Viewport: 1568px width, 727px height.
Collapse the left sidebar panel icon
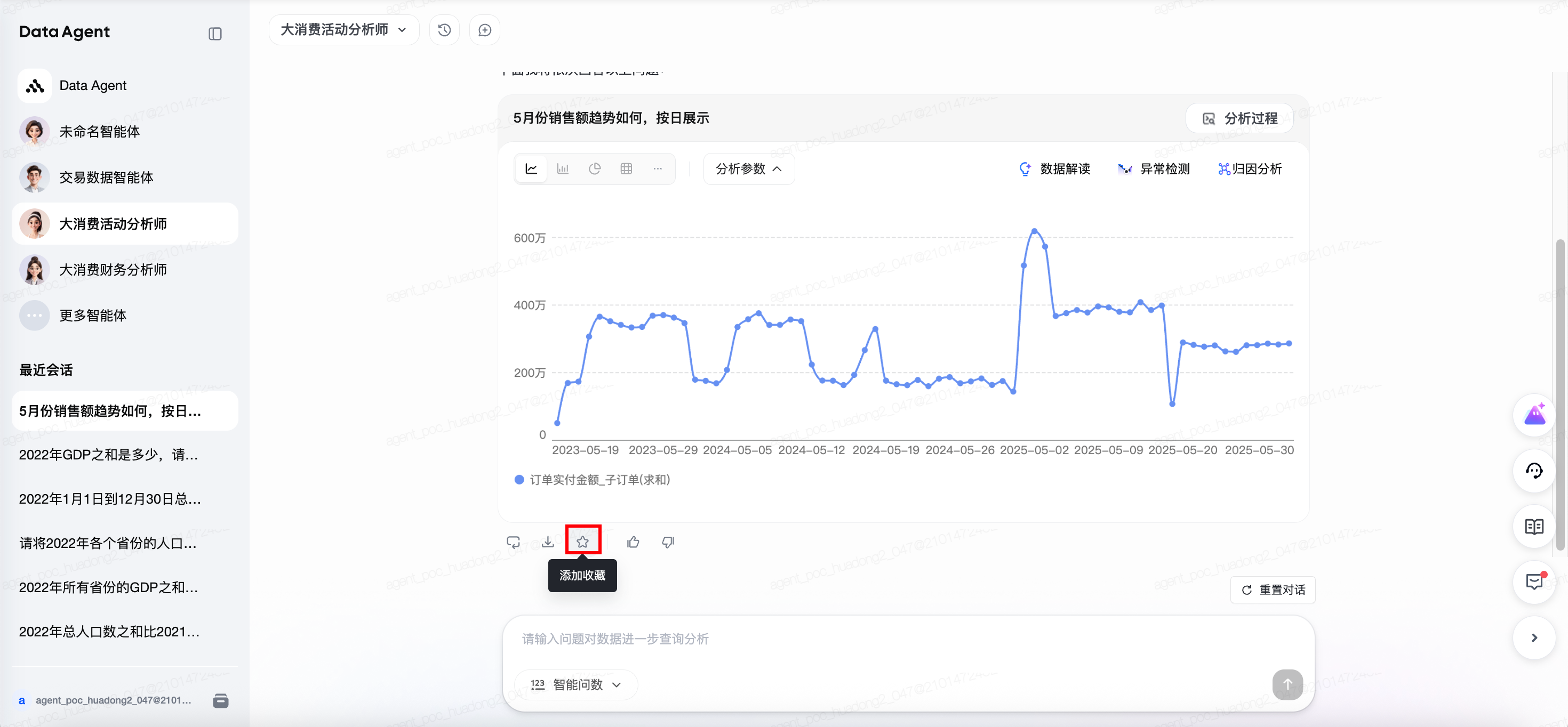point(215,34)
